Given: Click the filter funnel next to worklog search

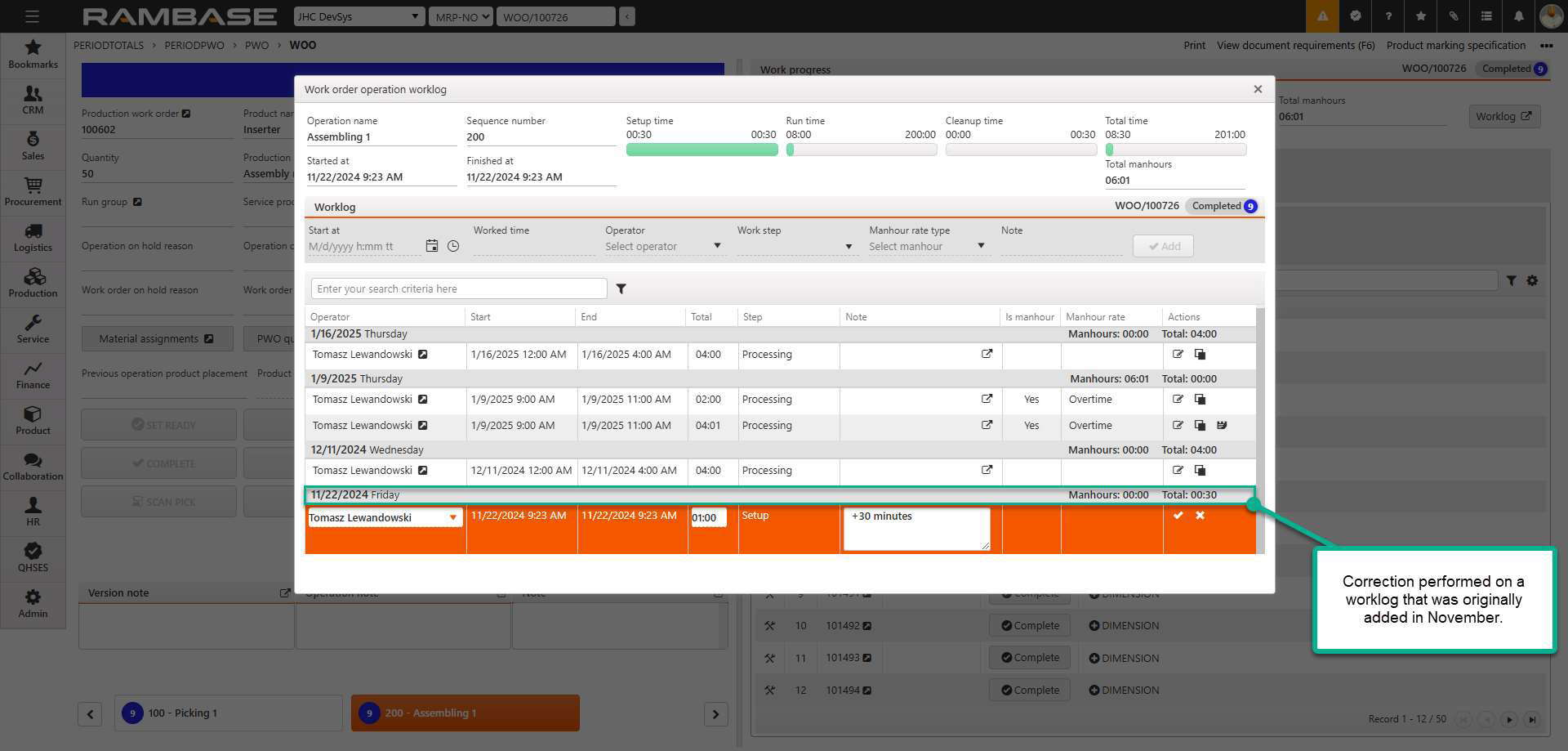Looking at the screenshot, I should (621, 288).
